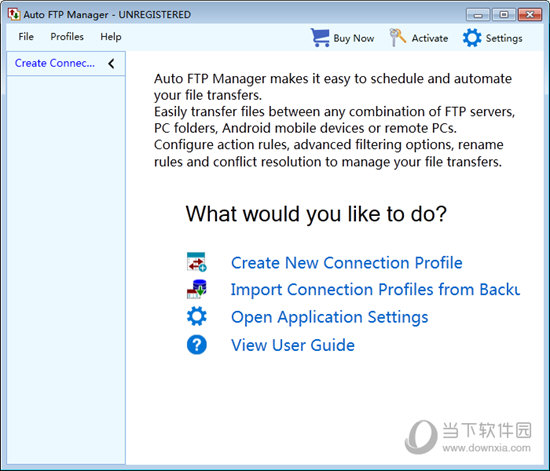Open the Help menu
The height and width of the screenshot is (471, 550).
point(111,37)
